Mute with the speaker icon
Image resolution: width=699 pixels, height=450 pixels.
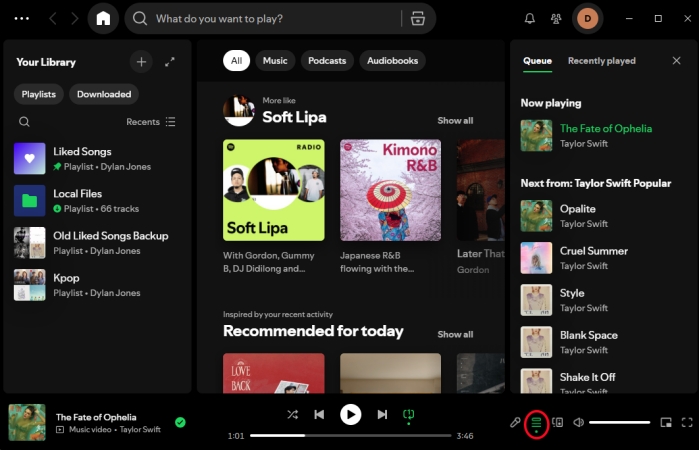tap(578, 422)
